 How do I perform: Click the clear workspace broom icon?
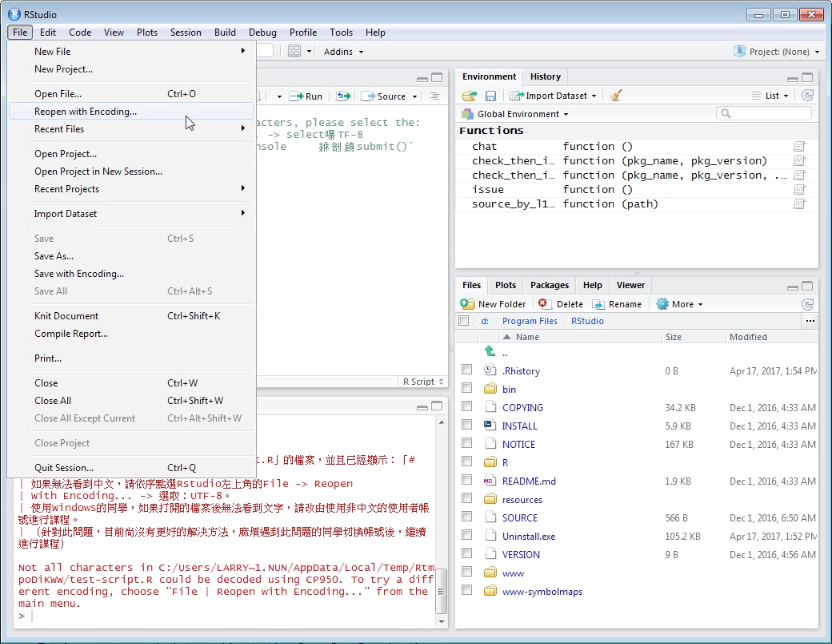tap(616, 95)
